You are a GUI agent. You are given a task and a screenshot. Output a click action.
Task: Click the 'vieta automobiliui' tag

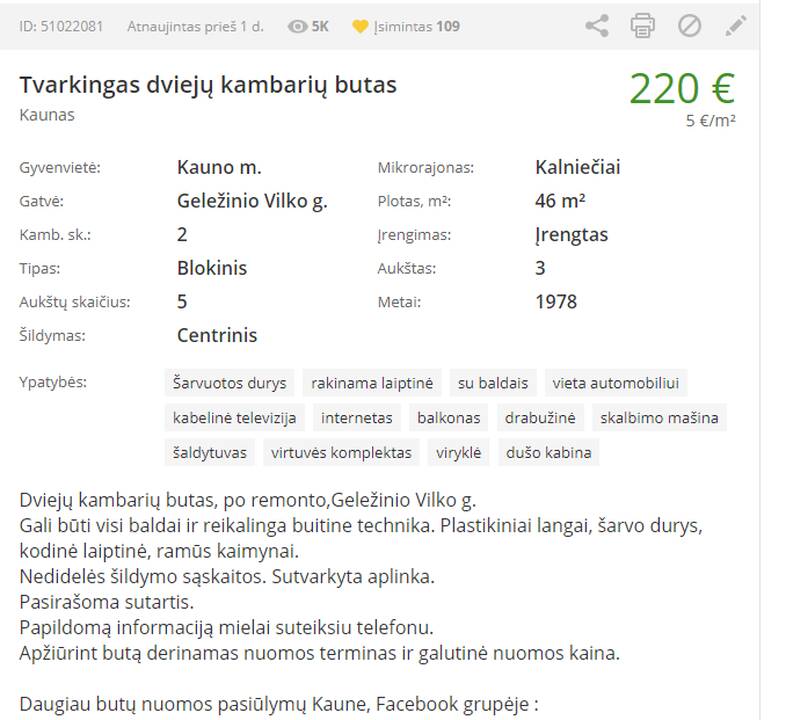pyautogui.click(x=616, y=383)
